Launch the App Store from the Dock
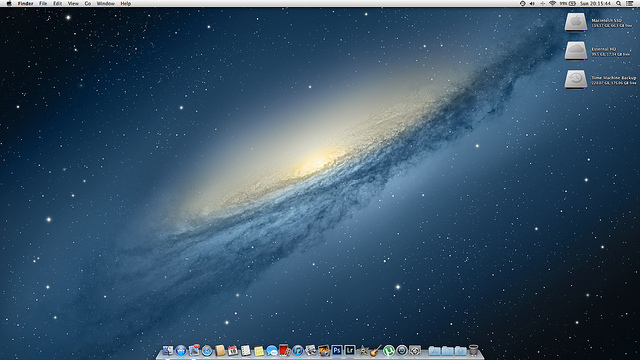This screenshot has height=360, width=640. coord(181,351)
